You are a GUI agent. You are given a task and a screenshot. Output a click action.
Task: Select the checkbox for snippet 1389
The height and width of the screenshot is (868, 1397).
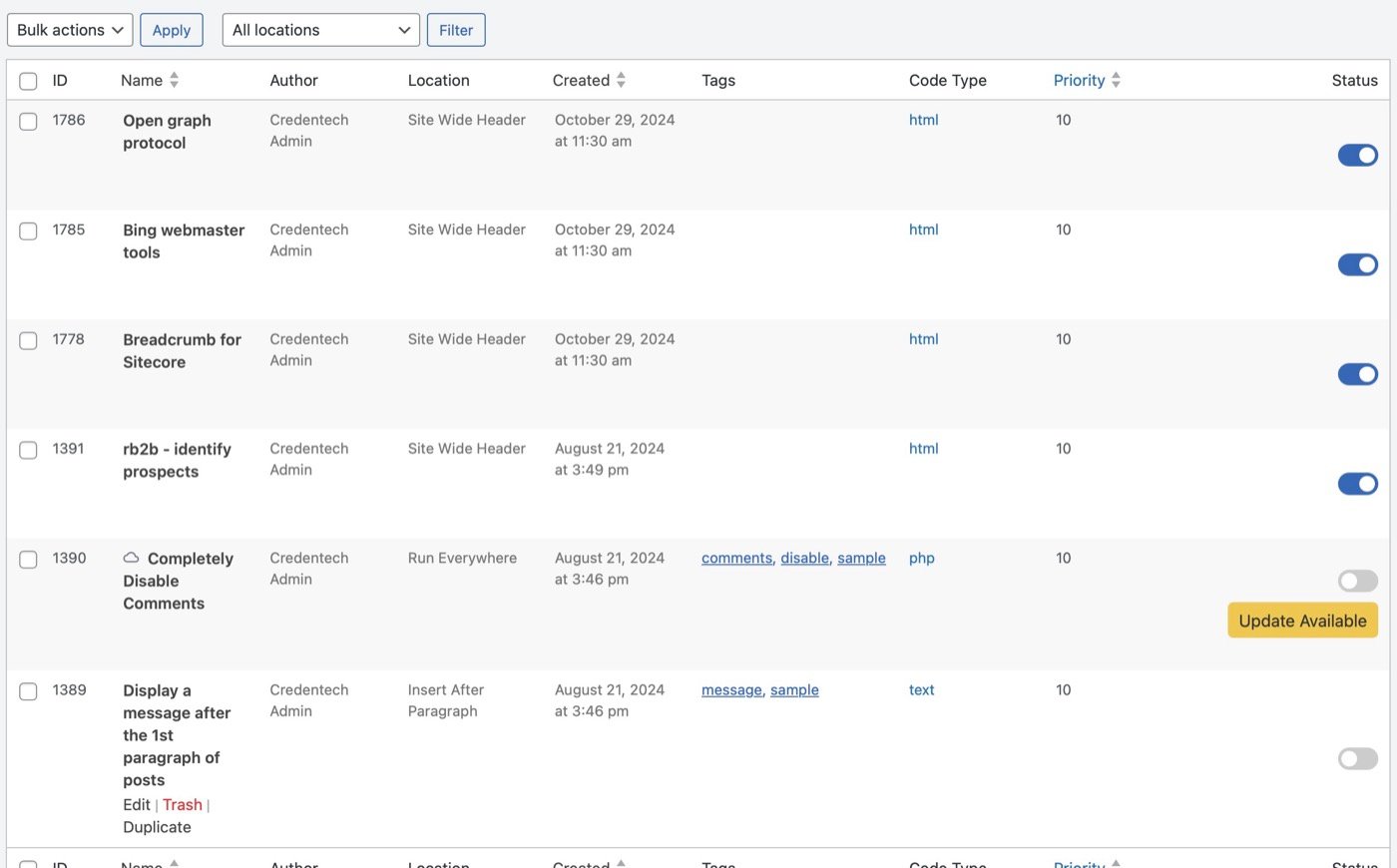pos(28,691)
